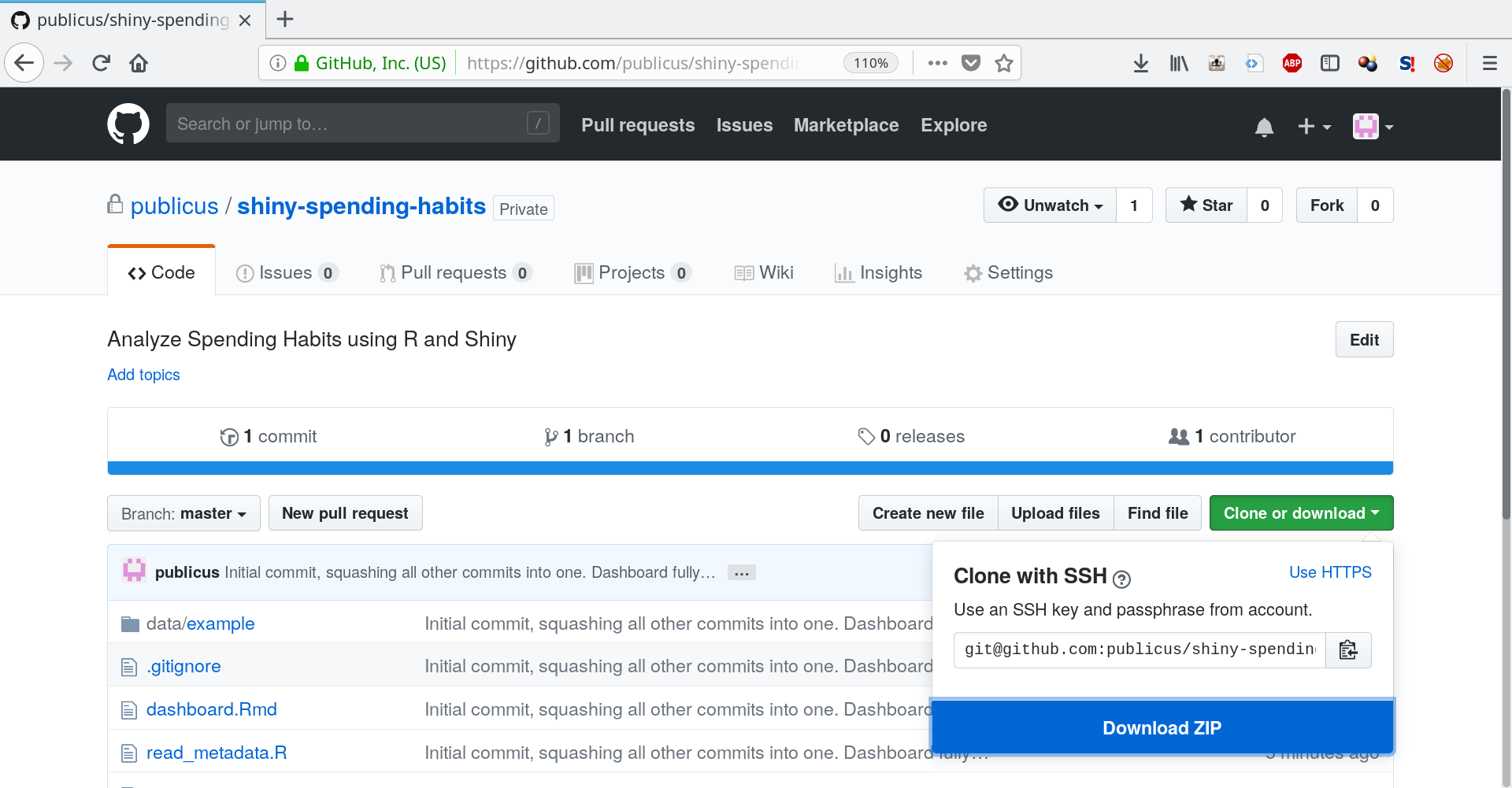Click Upload files button
Screen dimensions: 1512x788
click(x=1055, y=513)
